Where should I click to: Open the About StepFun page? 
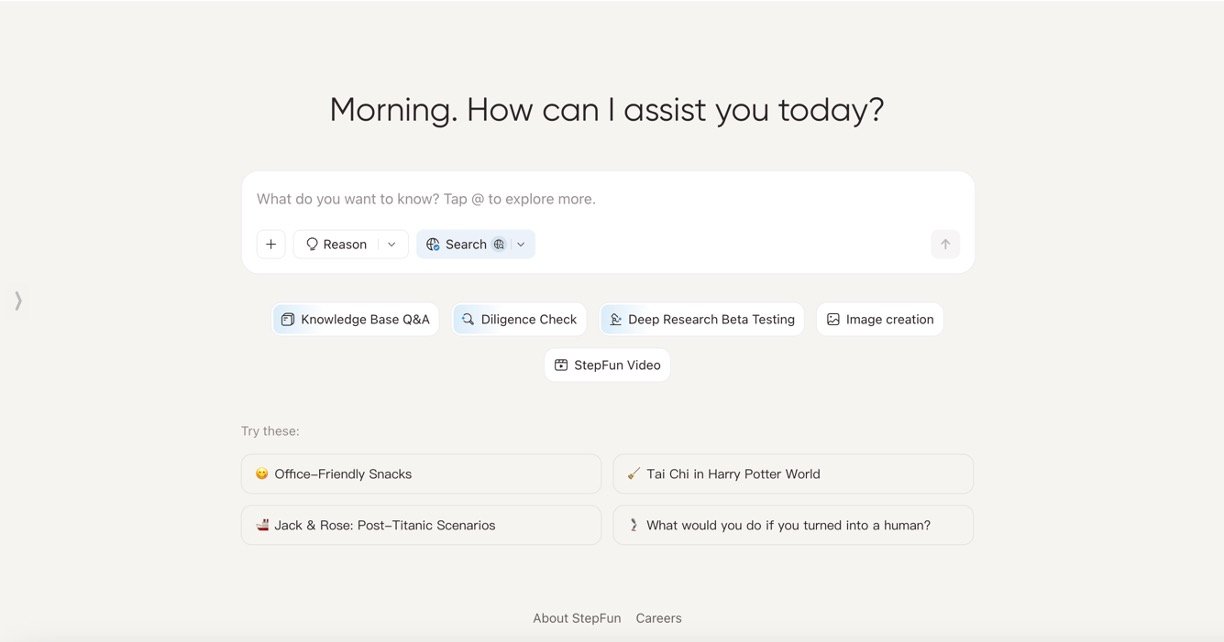pyautogui.click(x=576, y=617)
